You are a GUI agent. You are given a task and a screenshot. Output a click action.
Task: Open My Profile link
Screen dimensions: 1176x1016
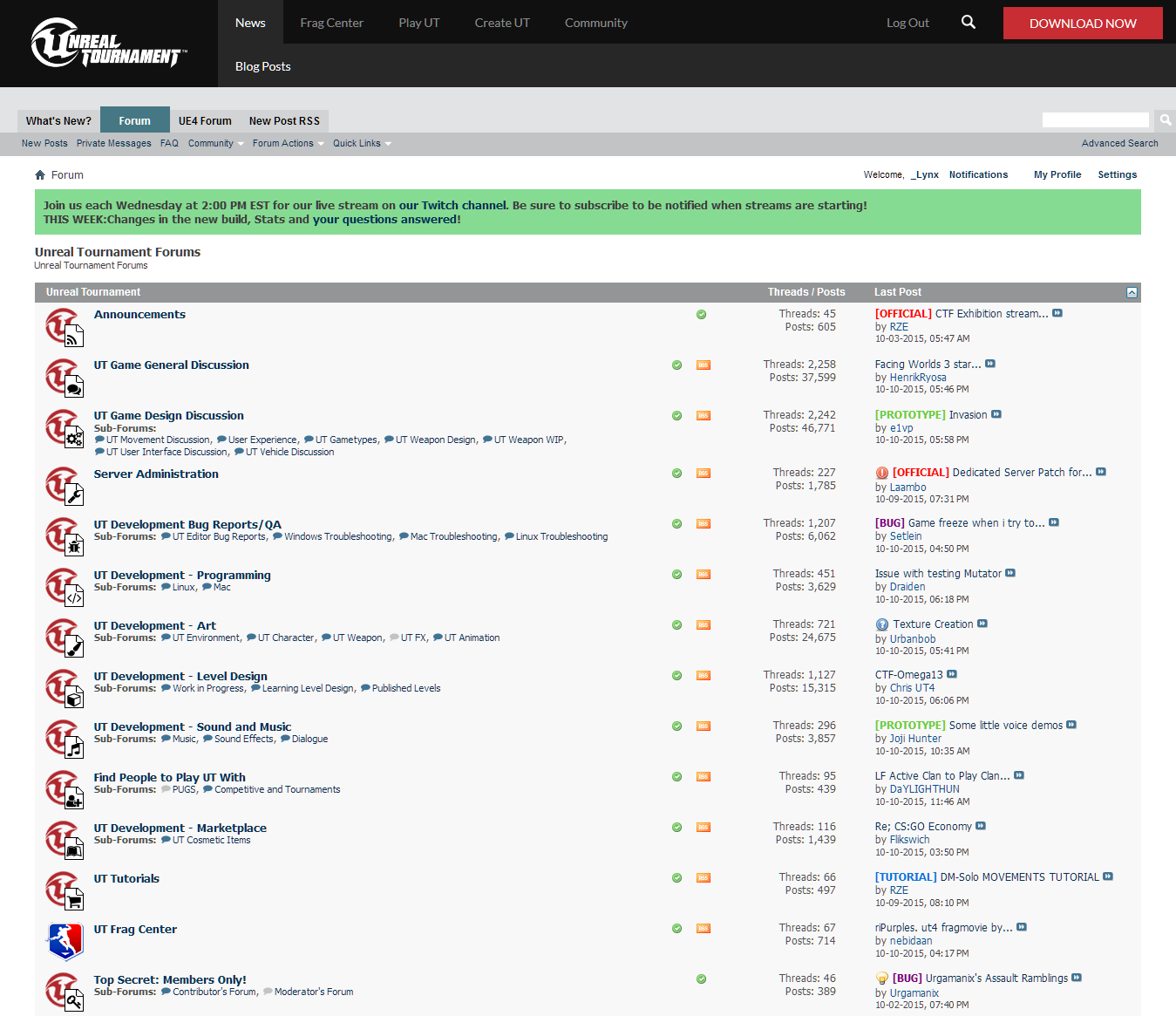(1057, 174)
